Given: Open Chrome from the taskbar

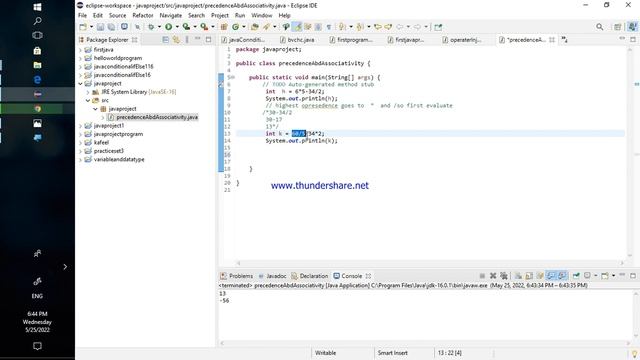Looking at the screenshot, I should (x=37, y=109).
